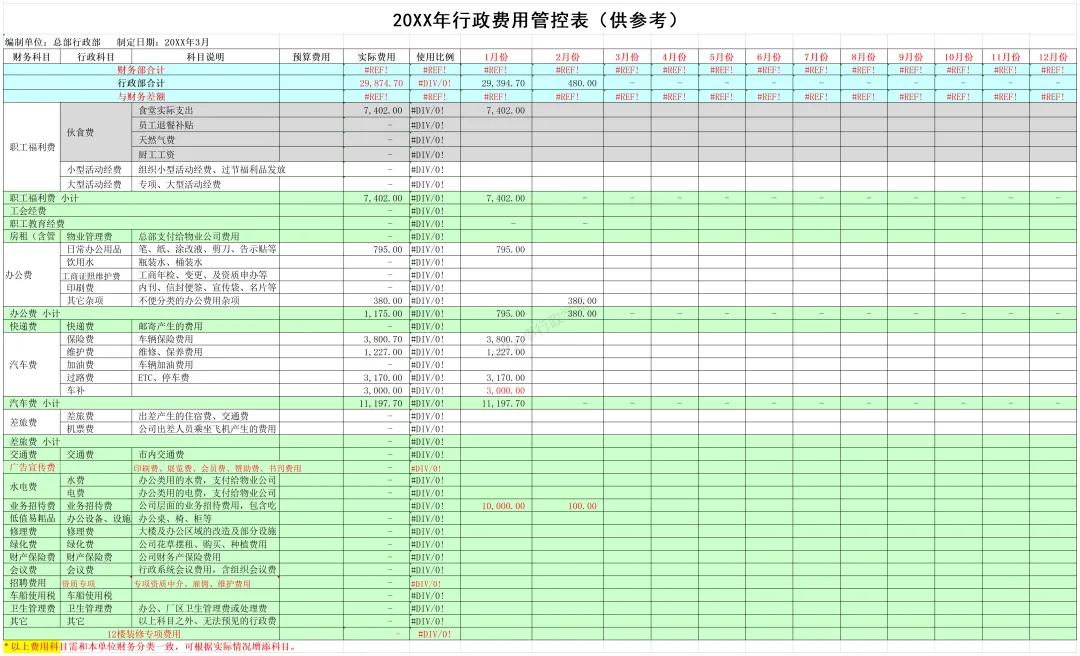Click the '实际费用' column header
1080x656 pixels.
377,57
